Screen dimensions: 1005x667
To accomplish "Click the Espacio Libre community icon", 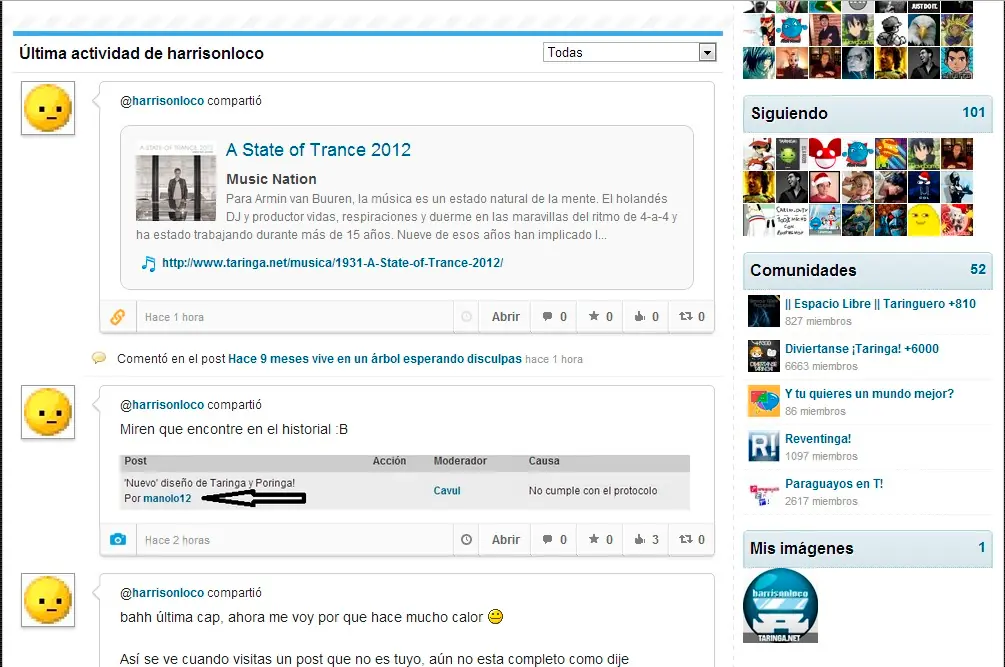I will click(764, 311).
